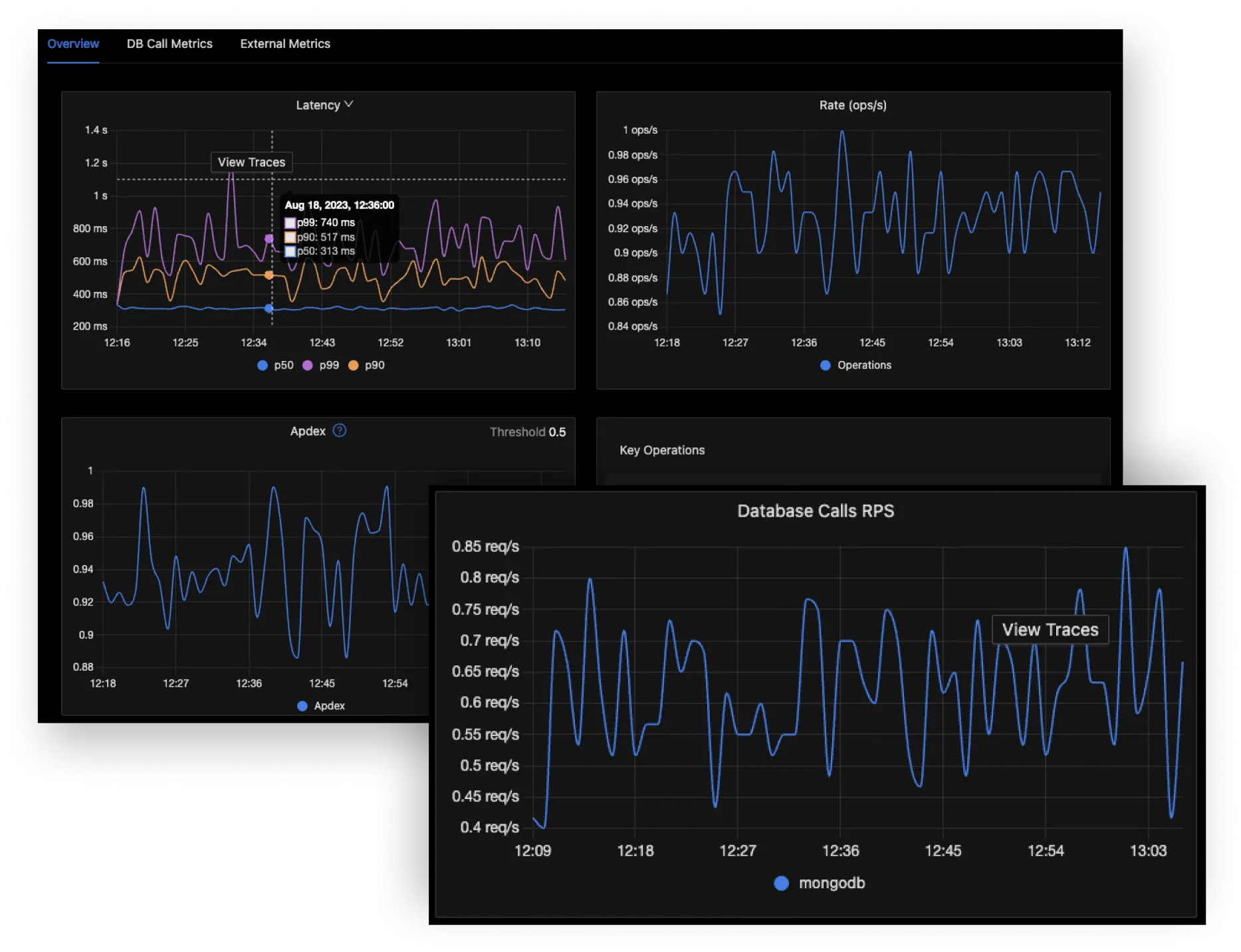Click the blue dot beside mongodb legend
The width and height of the screenshot is (1241, 952).
(782, 883)
